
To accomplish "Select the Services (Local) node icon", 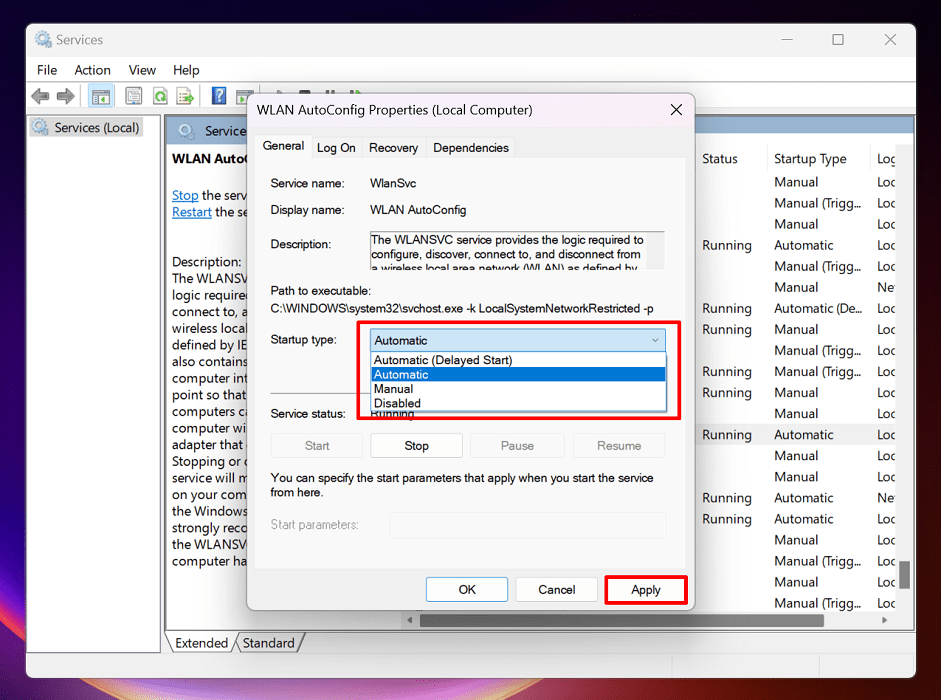I will (x=40, y=127).
